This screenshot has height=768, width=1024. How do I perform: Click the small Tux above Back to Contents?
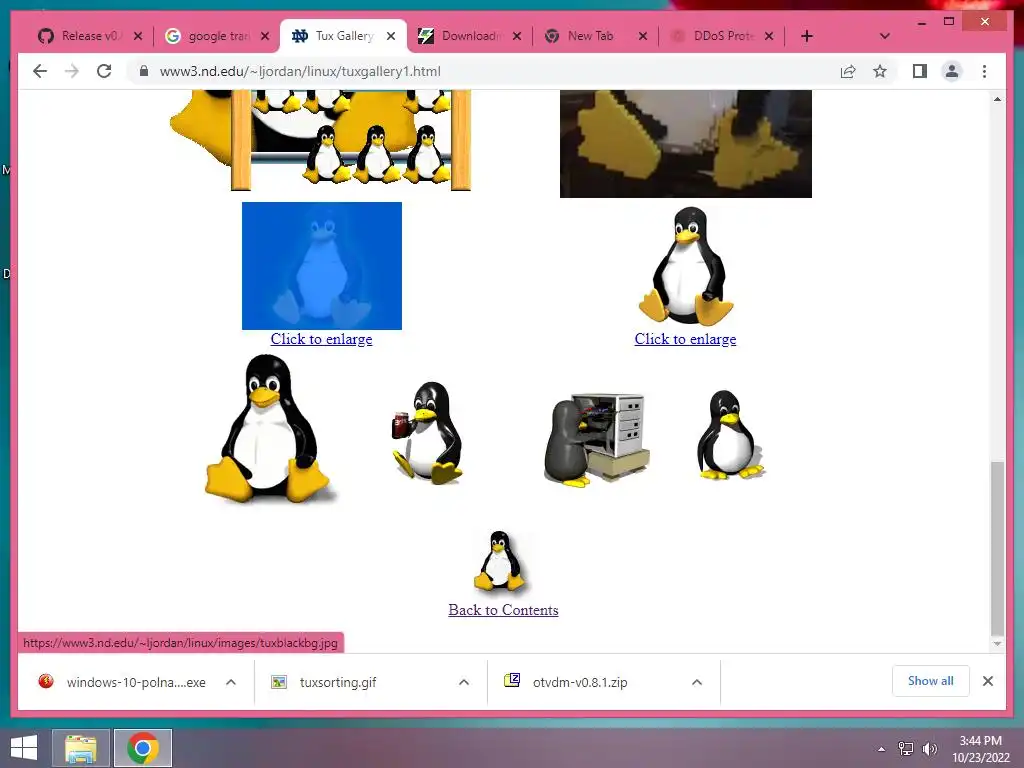[x=500, y=562]
